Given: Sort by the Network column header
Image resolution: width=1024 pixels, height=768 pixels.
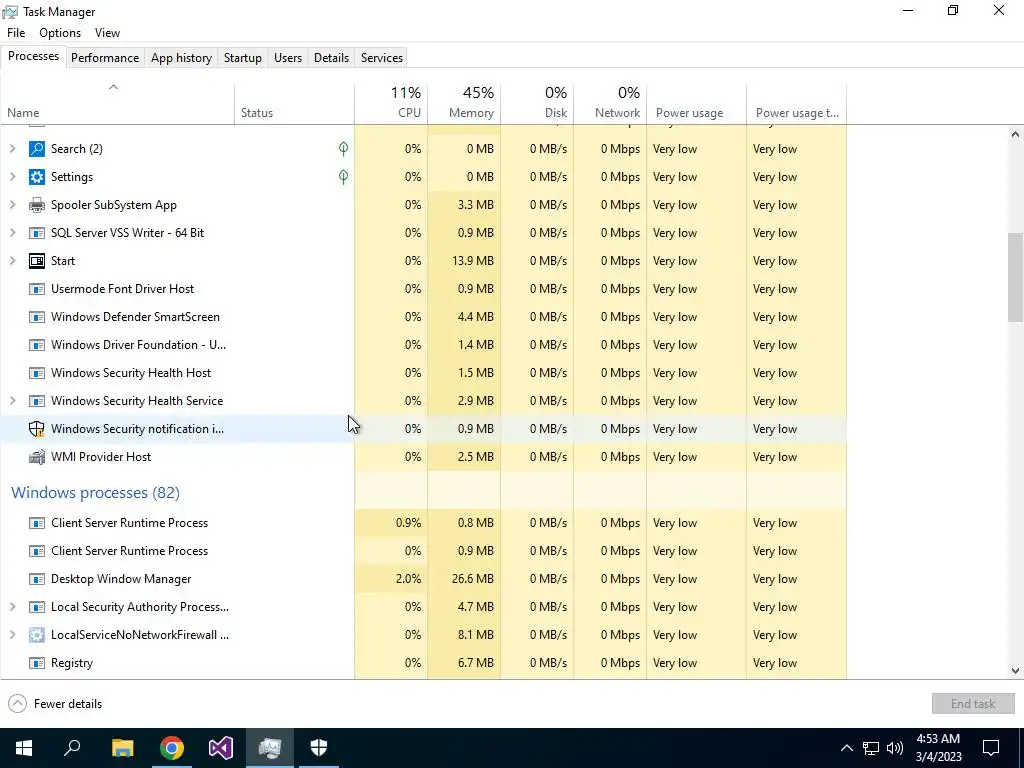Looking at the screenshot, I should (x=610, y=103).
